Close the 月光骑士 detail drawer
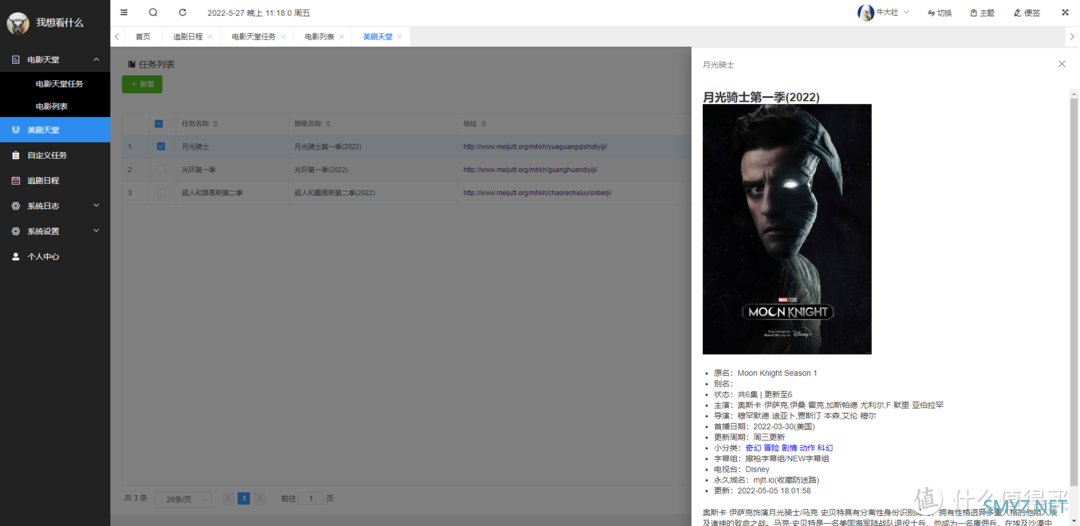Screen dimensions: 1080x526 pyautogui.click(x=1061, y=64)
